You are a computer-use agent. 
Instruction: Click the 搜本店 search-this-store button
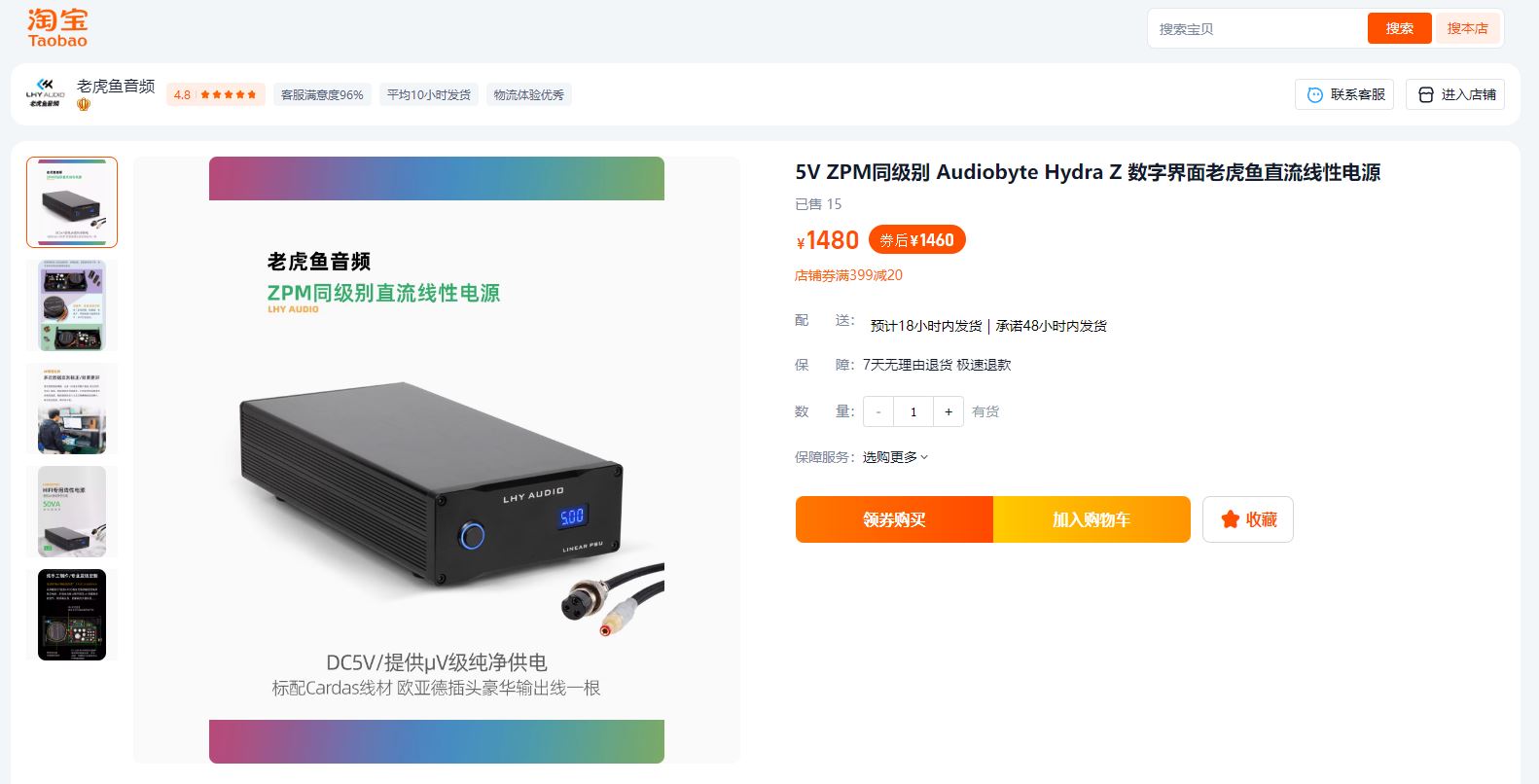pyautogui.click(x=1467, y=28)
